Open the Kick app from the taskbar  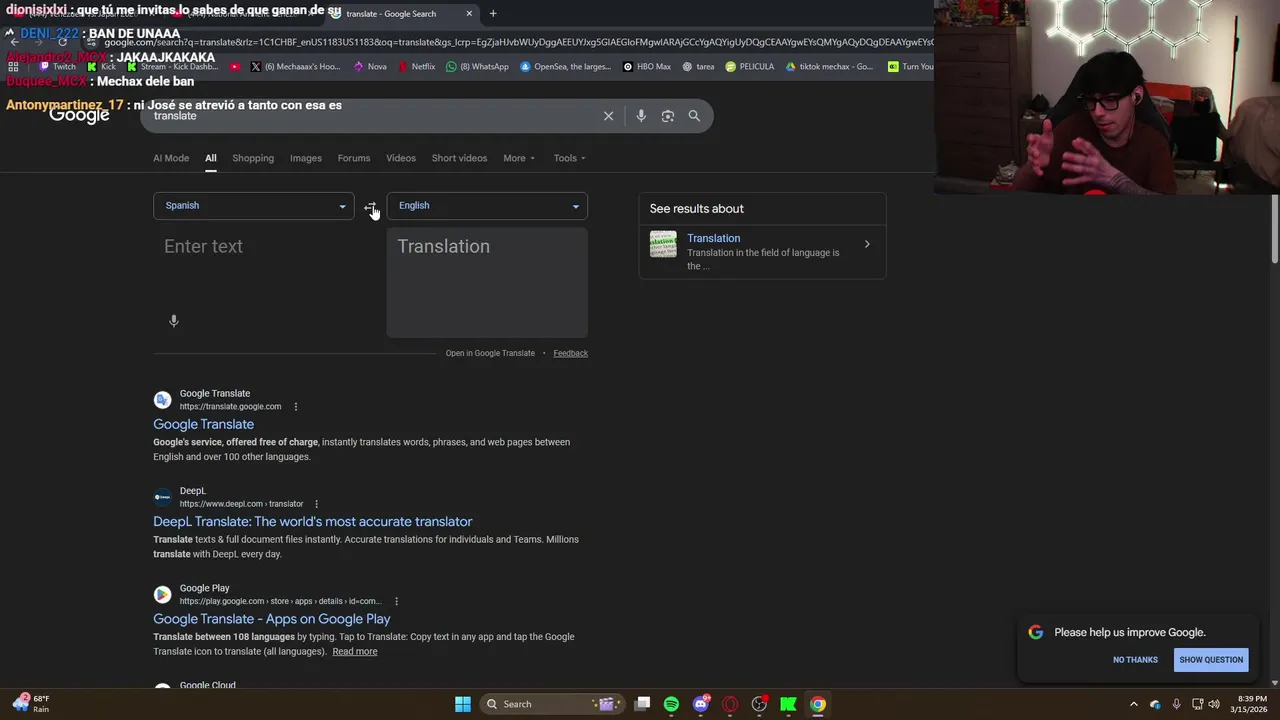788,704
